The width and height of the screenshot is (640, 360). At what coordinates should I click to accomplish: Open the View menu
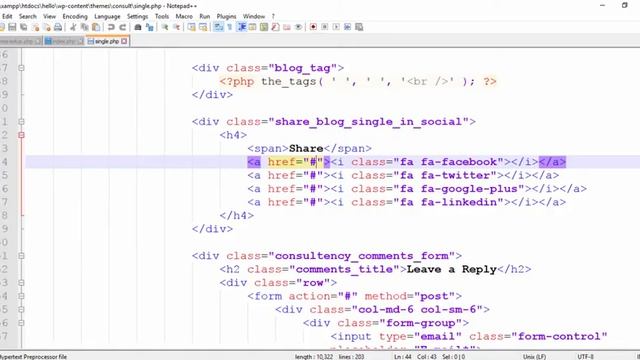click(49, 16)
